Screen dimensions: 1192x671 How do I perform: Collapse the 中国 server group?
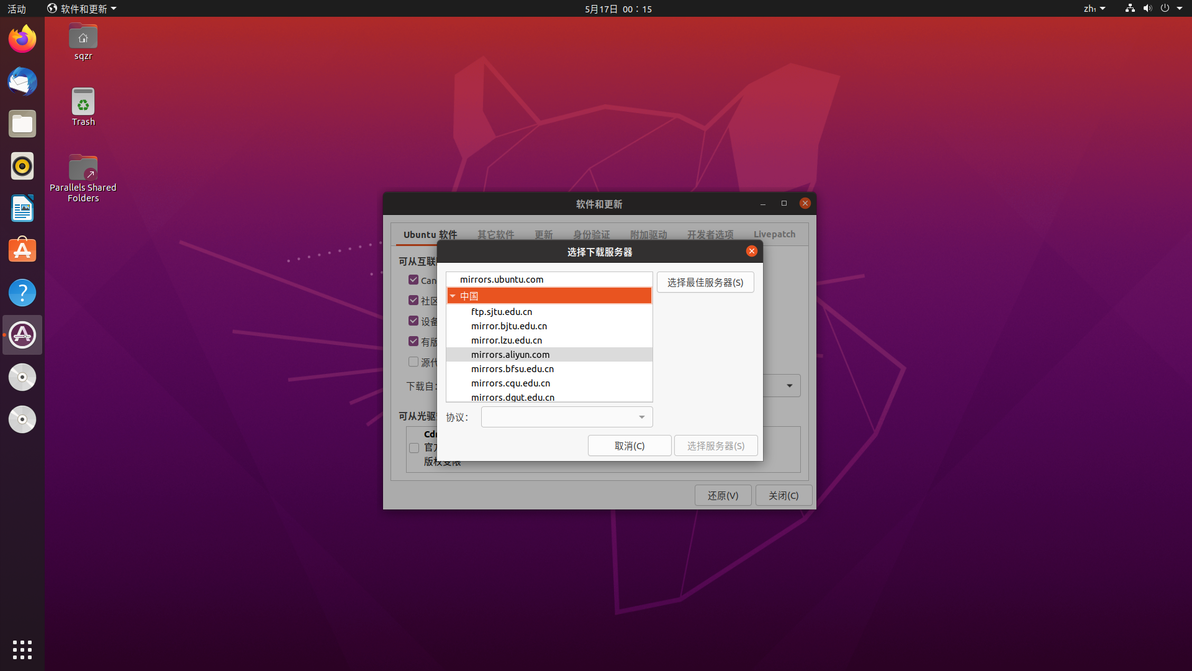[x=452, y=296]
